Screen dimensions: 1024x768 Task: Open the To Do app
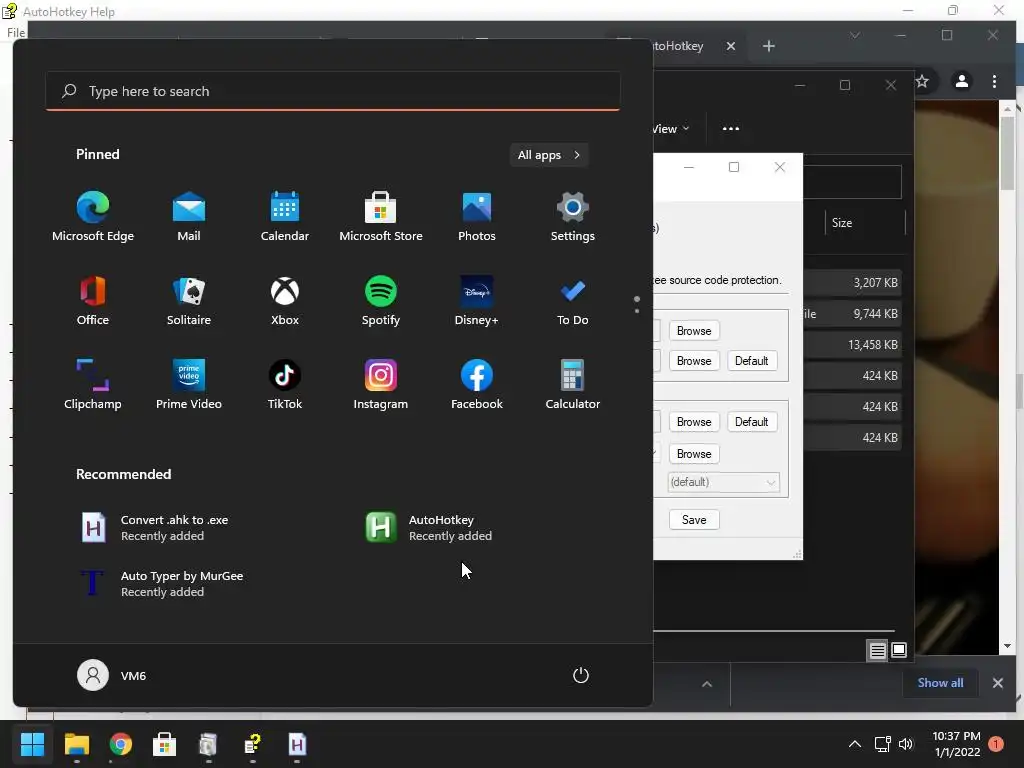(x=573, y=301)
